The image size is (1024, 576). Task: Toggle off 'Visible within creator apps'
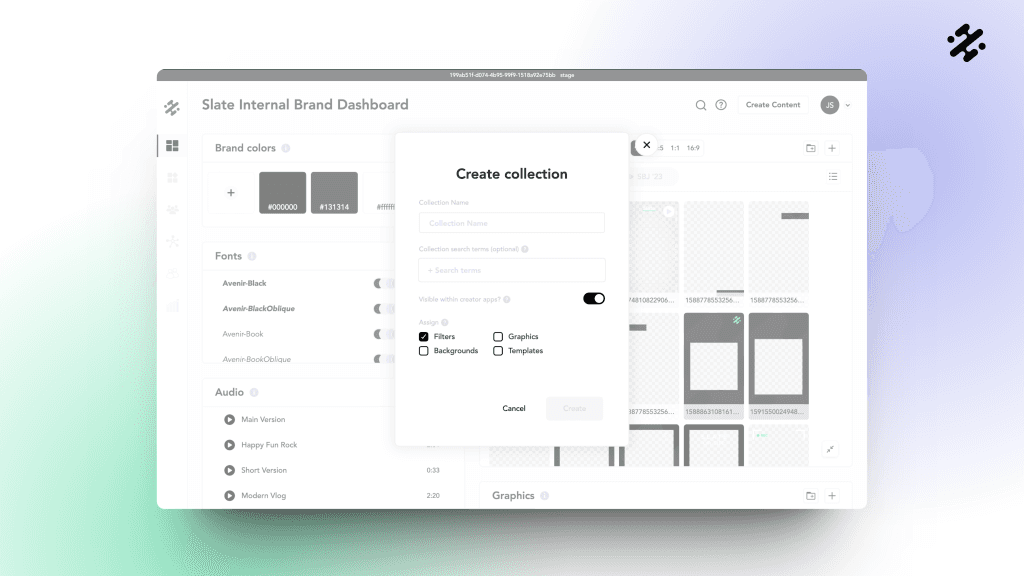coord(593,298)
